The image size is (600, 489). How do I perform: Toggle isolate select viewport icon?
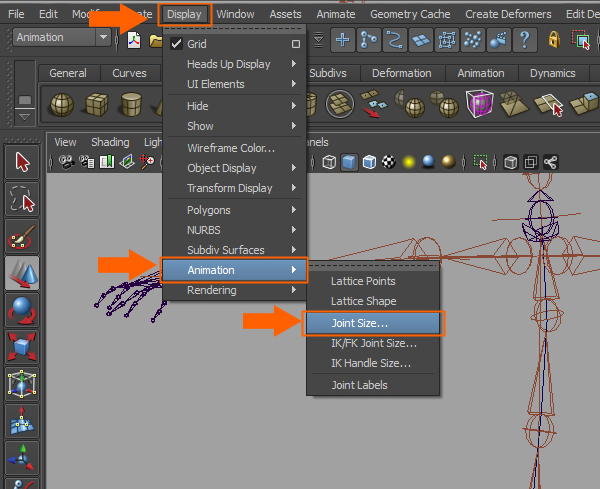pos(481,162)
